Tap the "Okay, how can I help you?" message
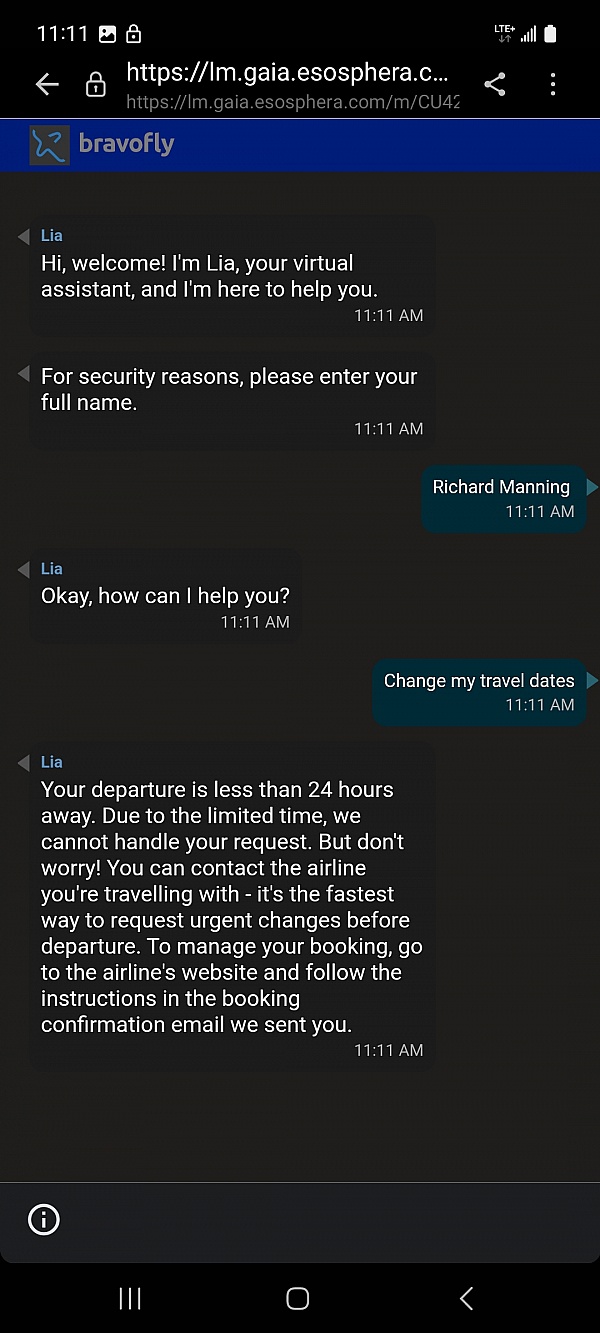The image size is (600, 1333). [x=166, y=596]
